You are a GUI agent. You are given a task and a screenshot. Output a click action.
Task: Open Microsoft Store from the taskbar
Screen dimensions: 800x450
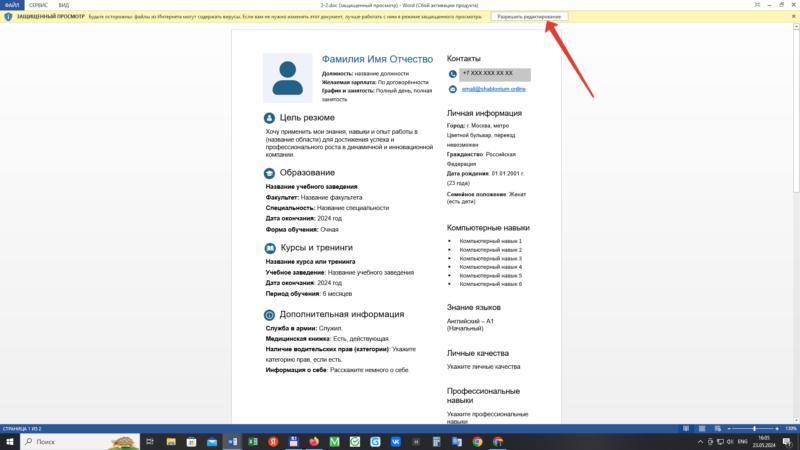click(x=191, y=442)
